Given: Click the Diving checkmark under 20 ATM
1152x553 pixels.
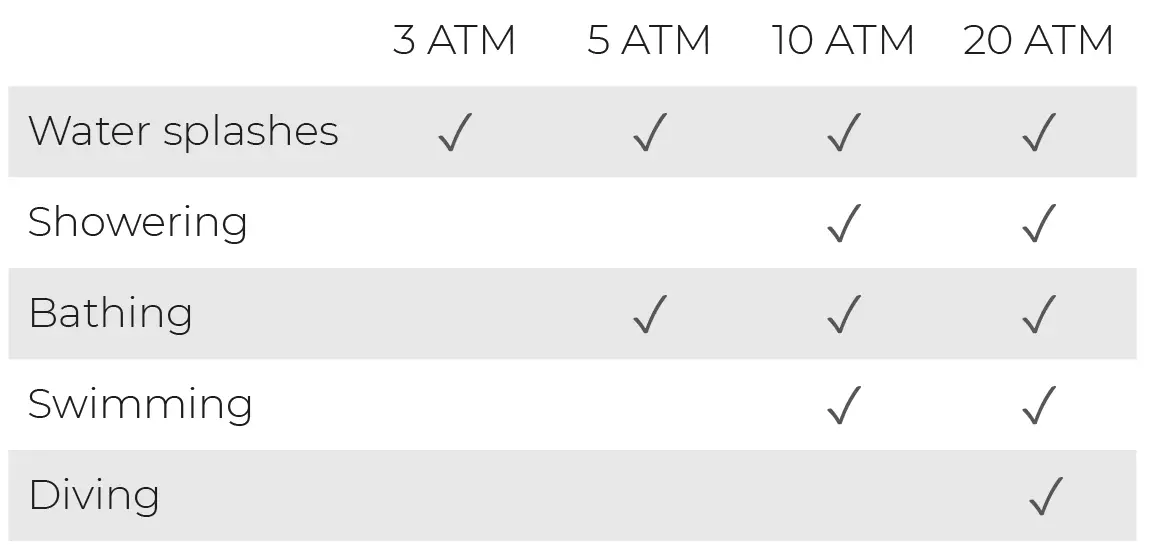Looking at the screenshot, I should tap(1044, 496).
